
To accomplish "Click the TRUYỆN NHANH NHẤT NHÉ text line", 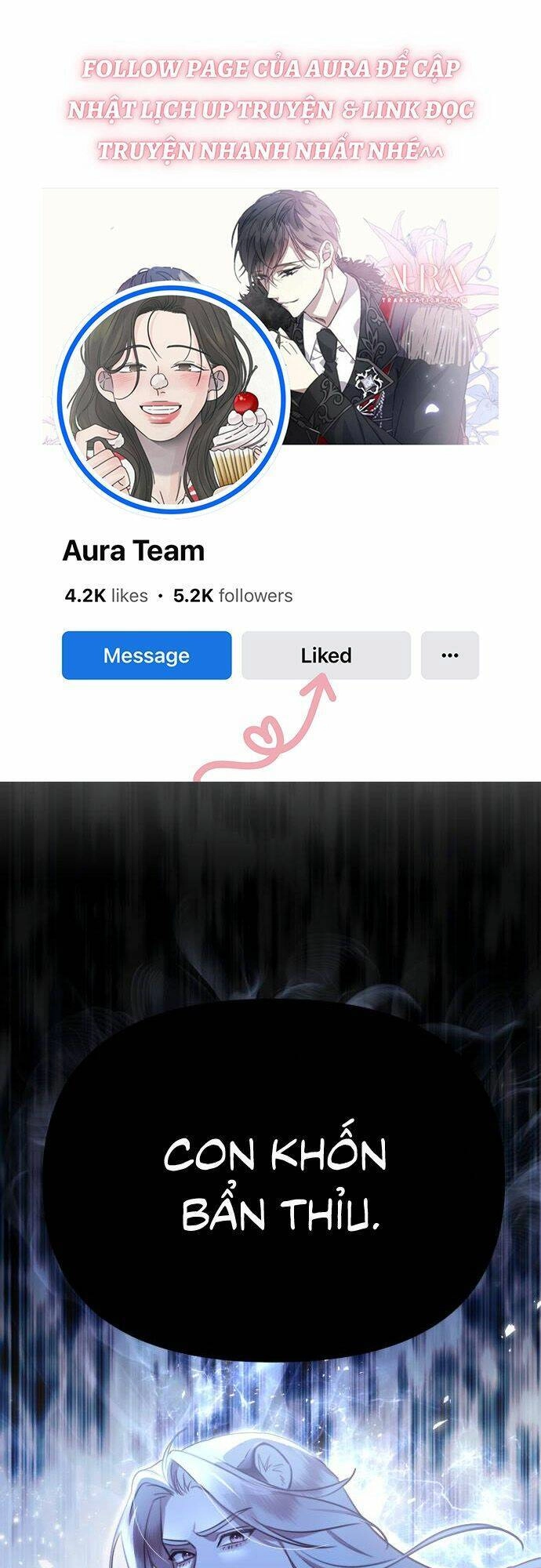I will (x=271, y=151).
